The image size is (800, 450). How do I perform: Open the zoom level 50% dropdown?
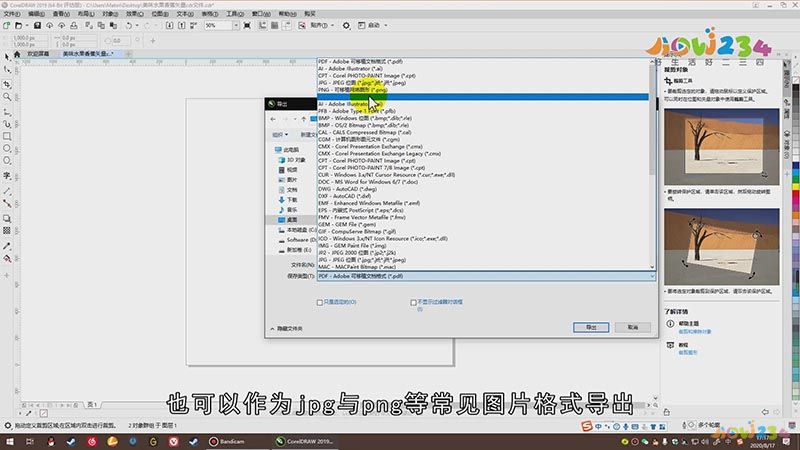(236, 25)
